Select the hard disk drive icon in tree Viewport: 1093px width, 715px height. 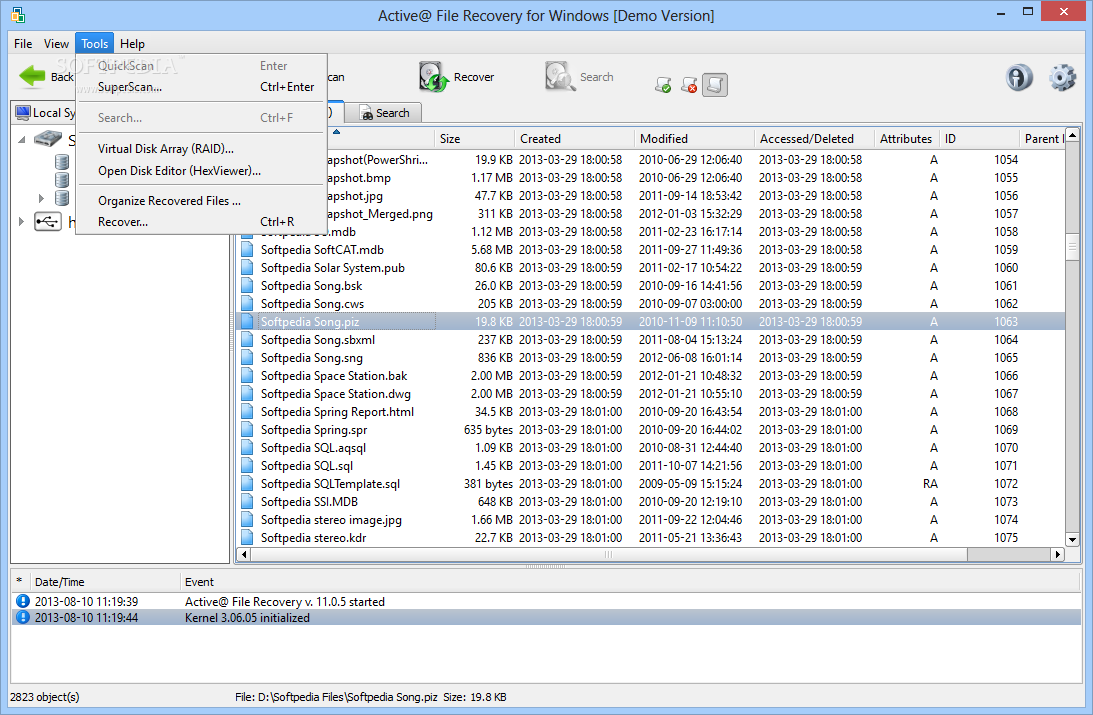click(x=48, y=139)
